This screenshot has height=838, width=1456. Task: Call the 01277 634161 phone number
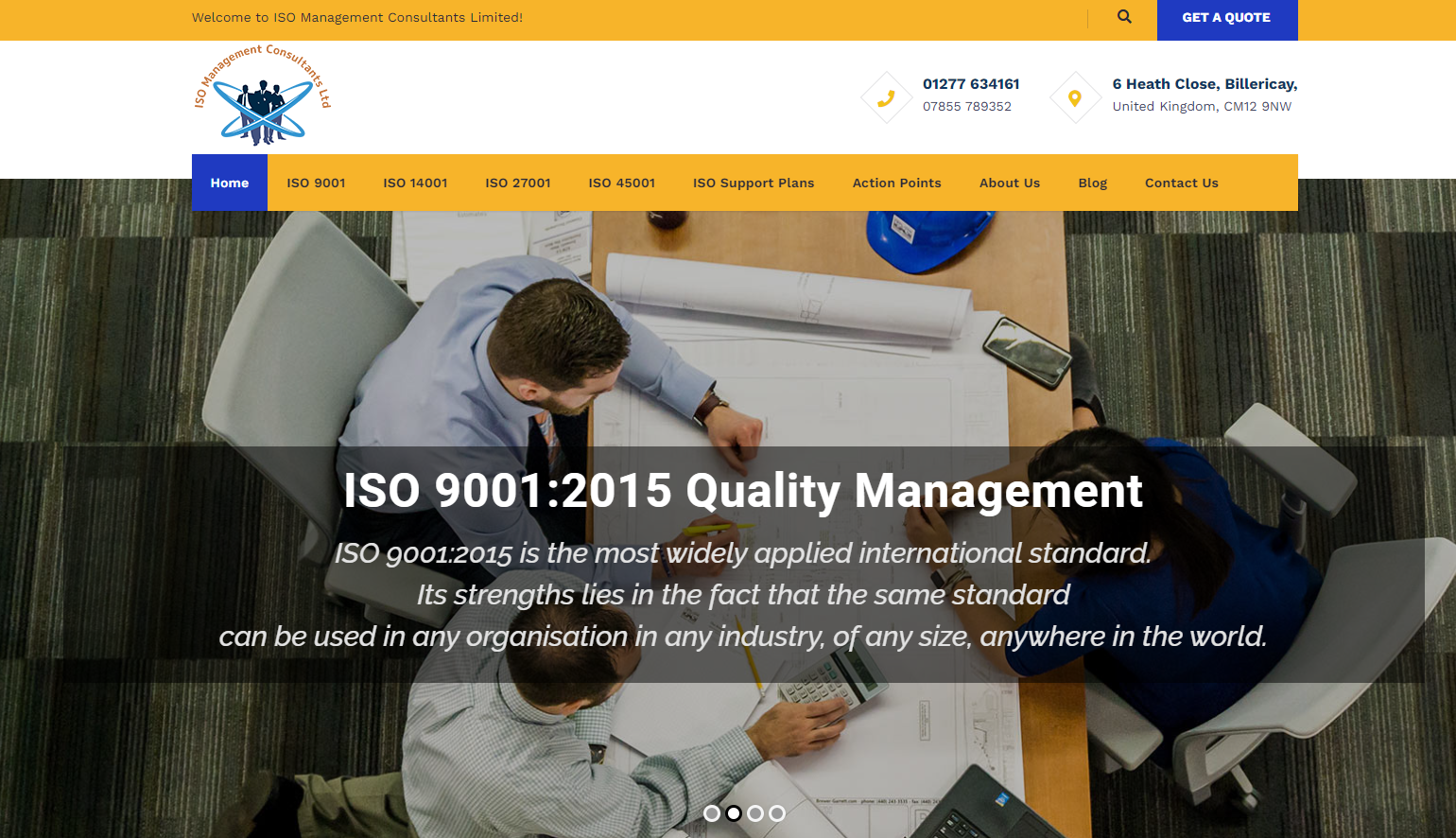(971, 83)
